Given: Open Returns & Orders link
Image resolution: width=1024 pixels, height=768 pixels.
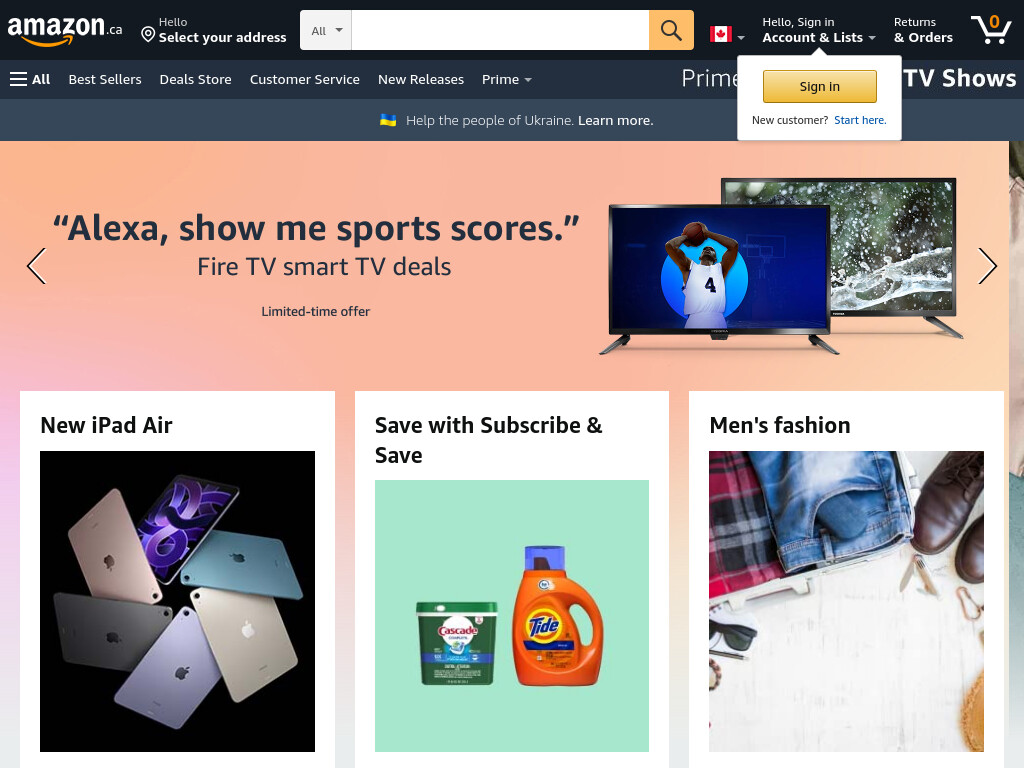Looking at the screenshot, I should click(923, 30).
